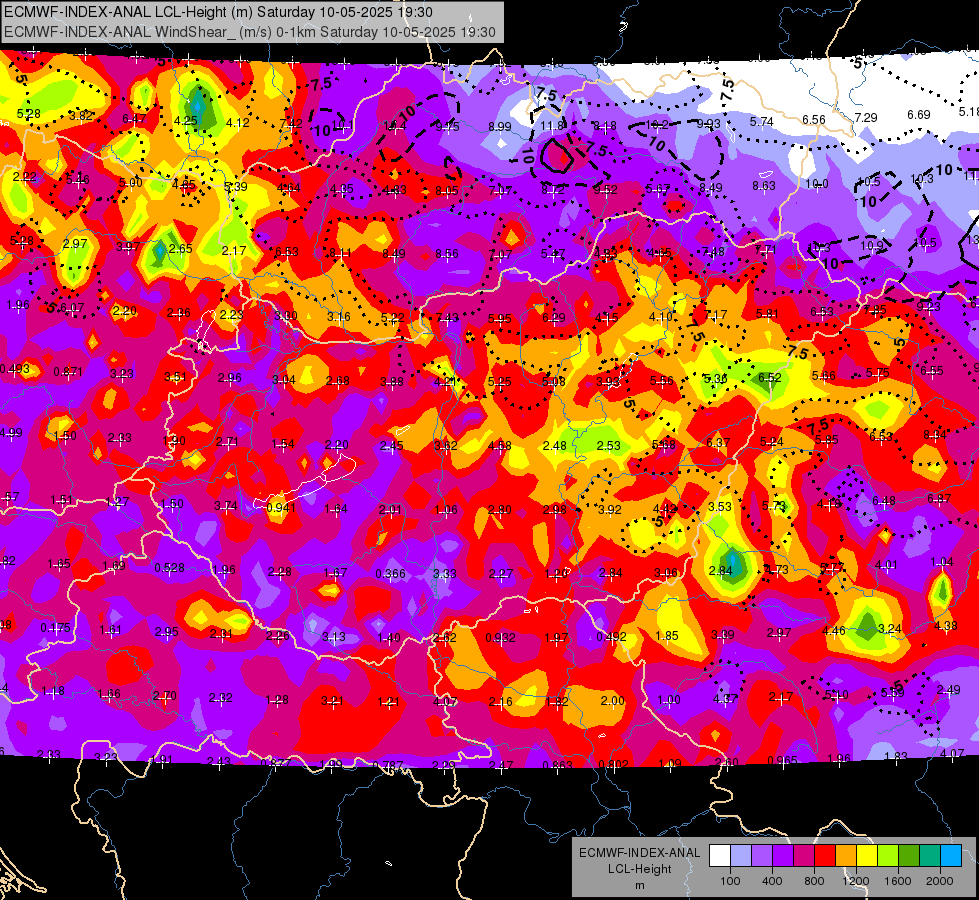Click the map value 0.492
Viewport: 979px width, 900px height.
click(x=611, y=636)
